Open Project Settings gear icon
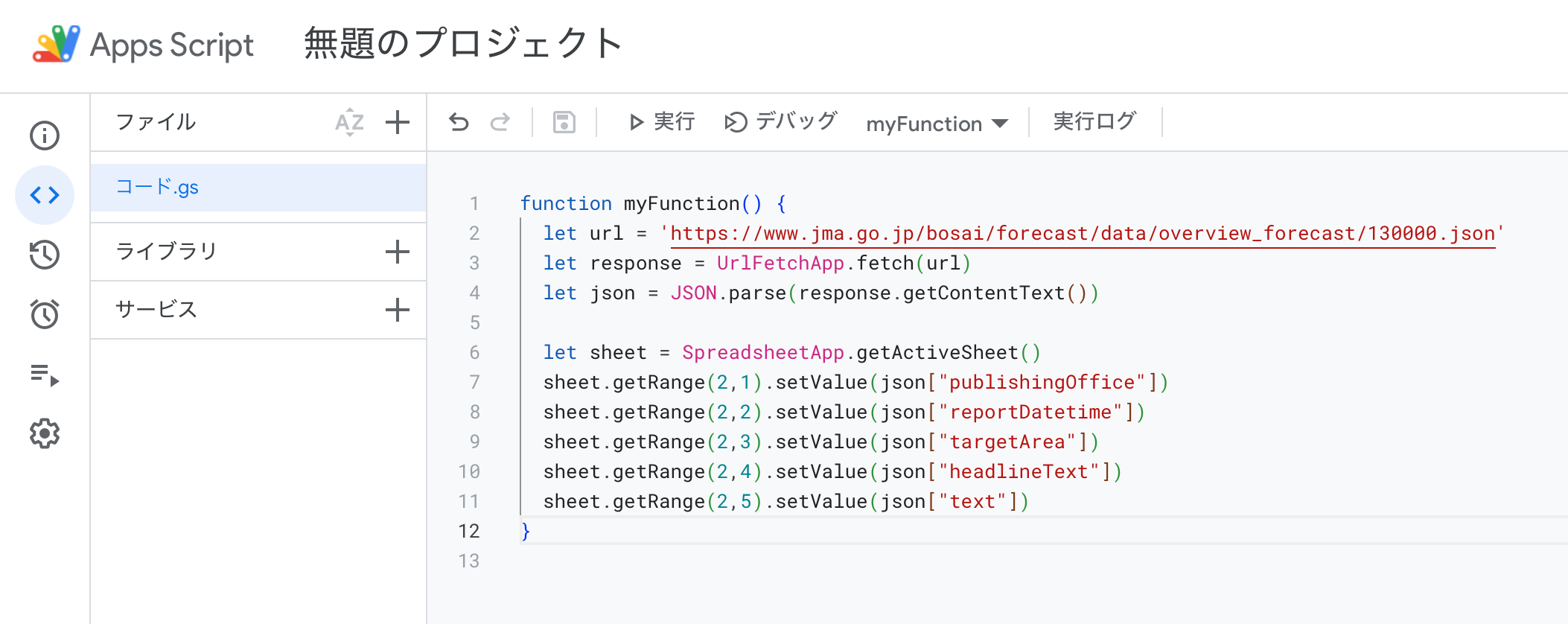The image size is (1568, 624). (x=45, y=433)
